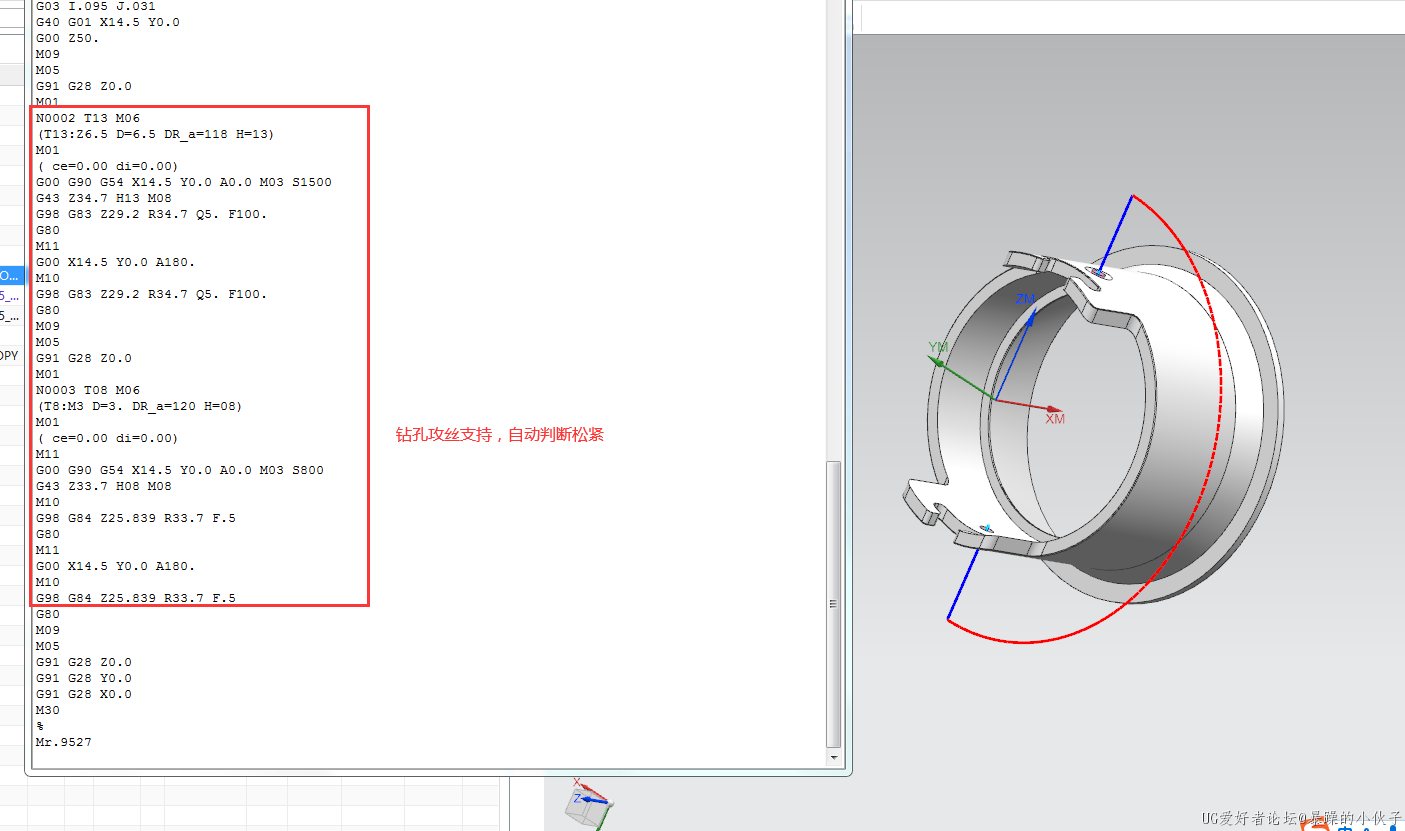This screenshot has height=831, width=1405.
Task: Click the line ending with "M03 S1500"
Action: (x=184, y=182)
